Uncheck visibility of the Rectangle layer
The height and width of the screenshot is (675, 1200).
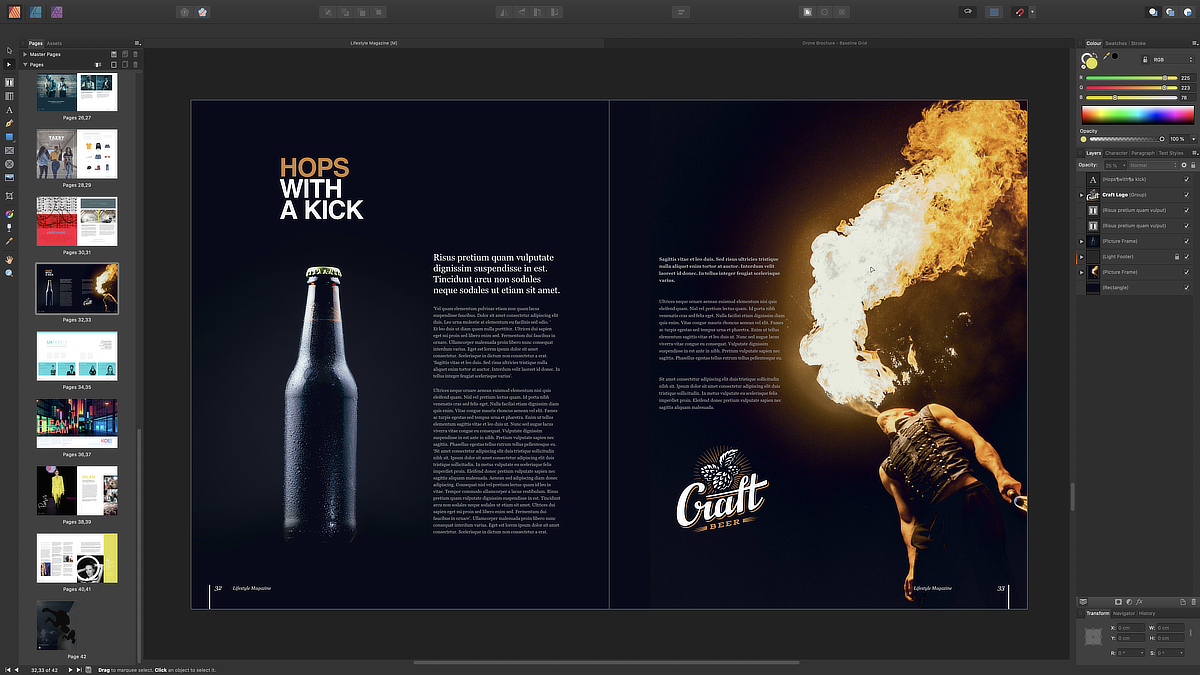(x=1186, y=287)
